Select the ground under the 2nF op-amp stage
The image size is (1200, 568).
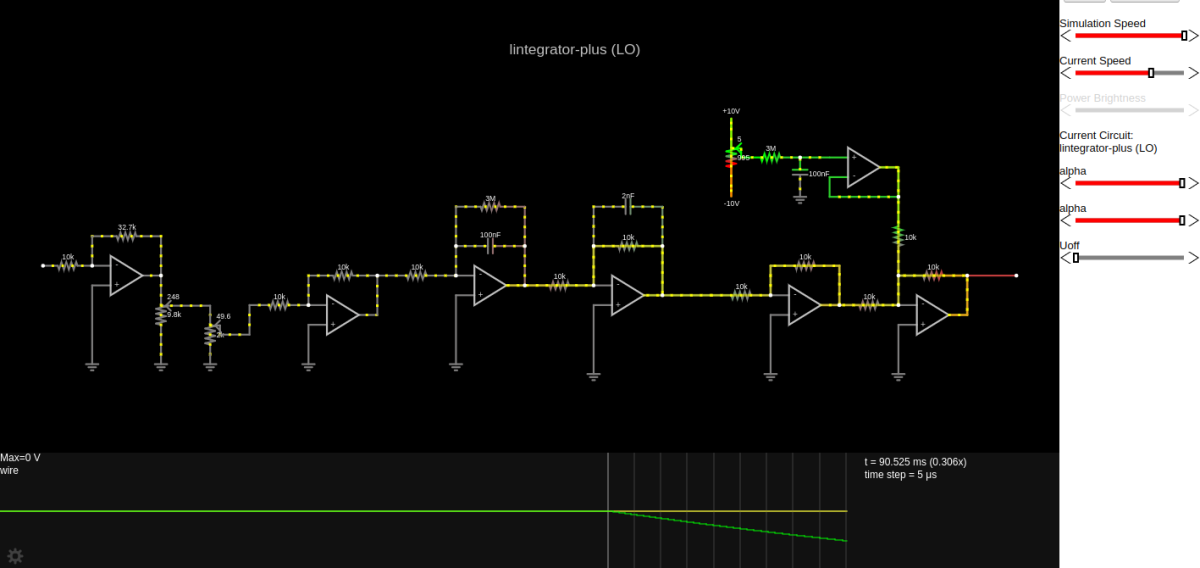(593, 376)
